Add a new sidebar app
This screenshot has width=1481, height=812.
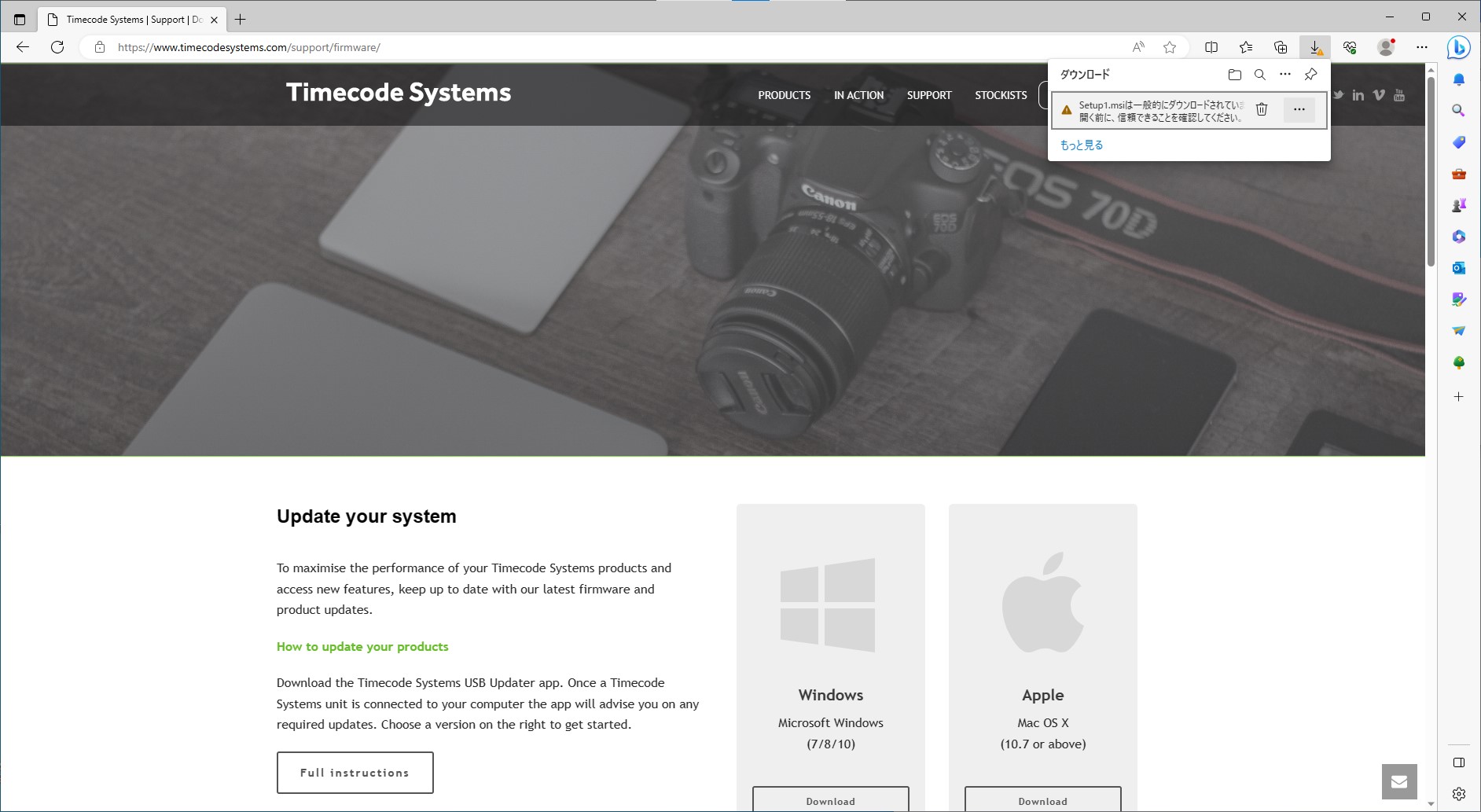click(1459, 397)
